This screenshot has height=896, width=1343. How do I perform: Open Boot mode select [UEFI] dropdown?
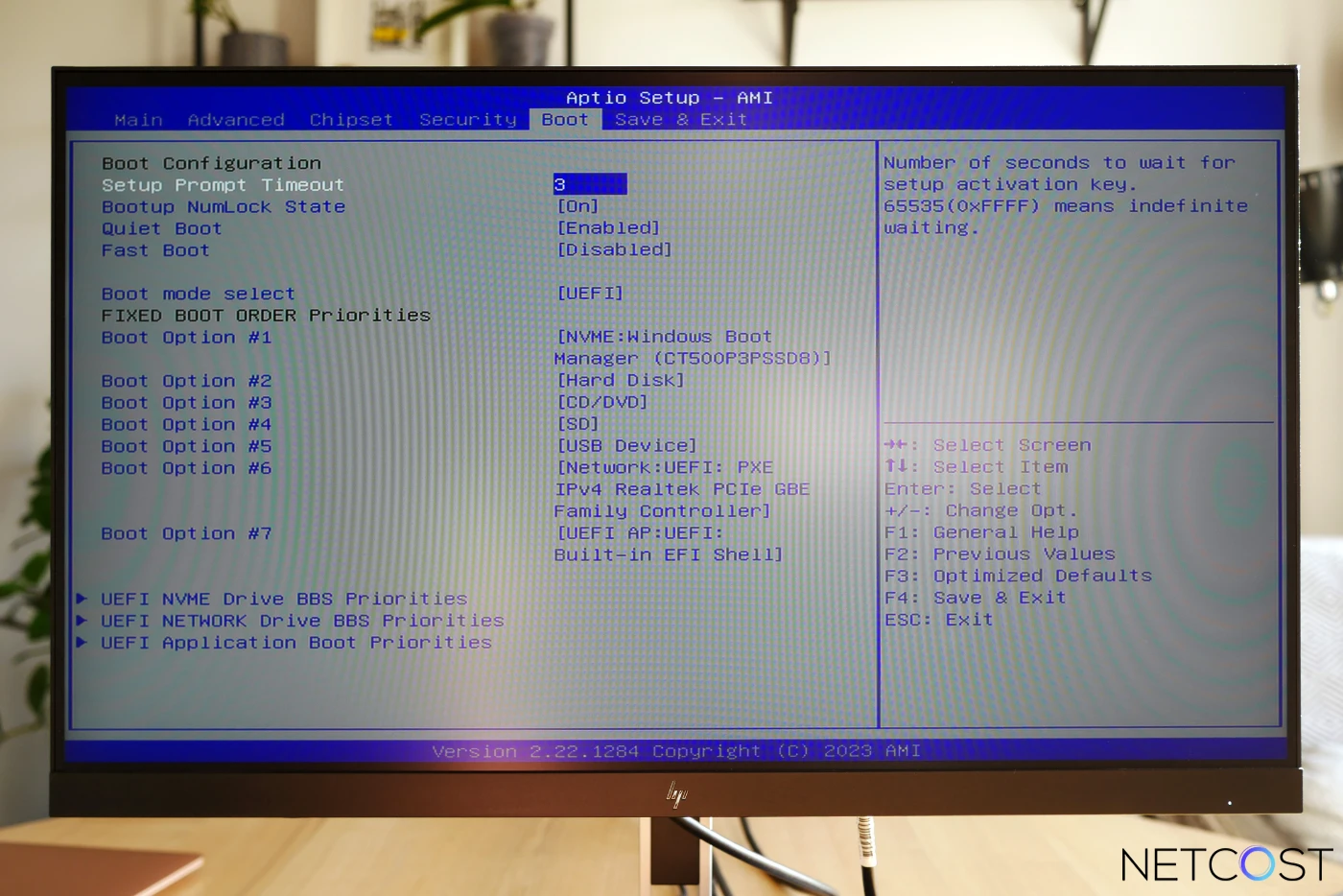pyautogui.click(x=590, y=294)
